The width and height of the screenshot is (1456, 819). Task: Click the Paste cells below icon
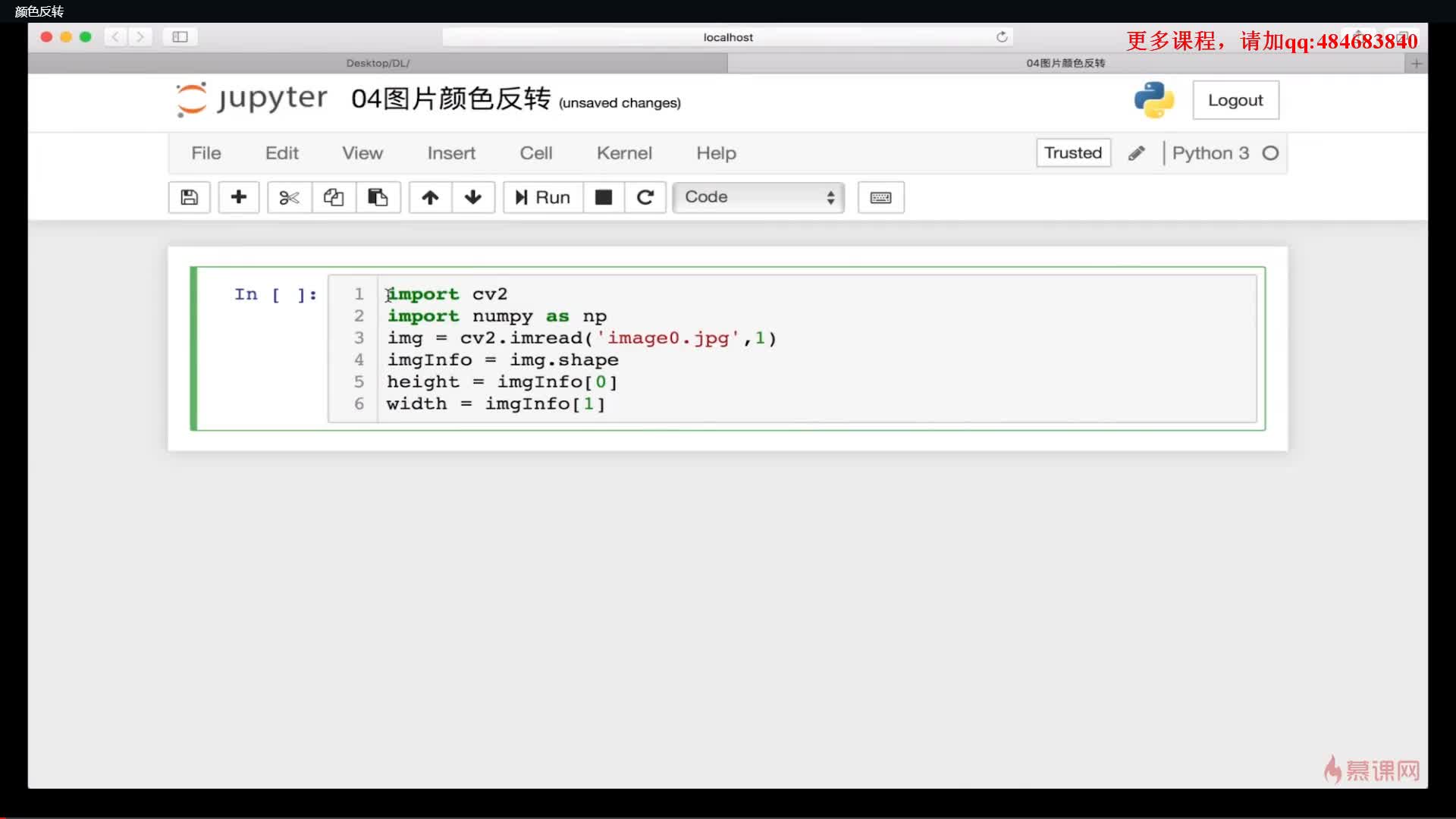(x=377, y=197)
